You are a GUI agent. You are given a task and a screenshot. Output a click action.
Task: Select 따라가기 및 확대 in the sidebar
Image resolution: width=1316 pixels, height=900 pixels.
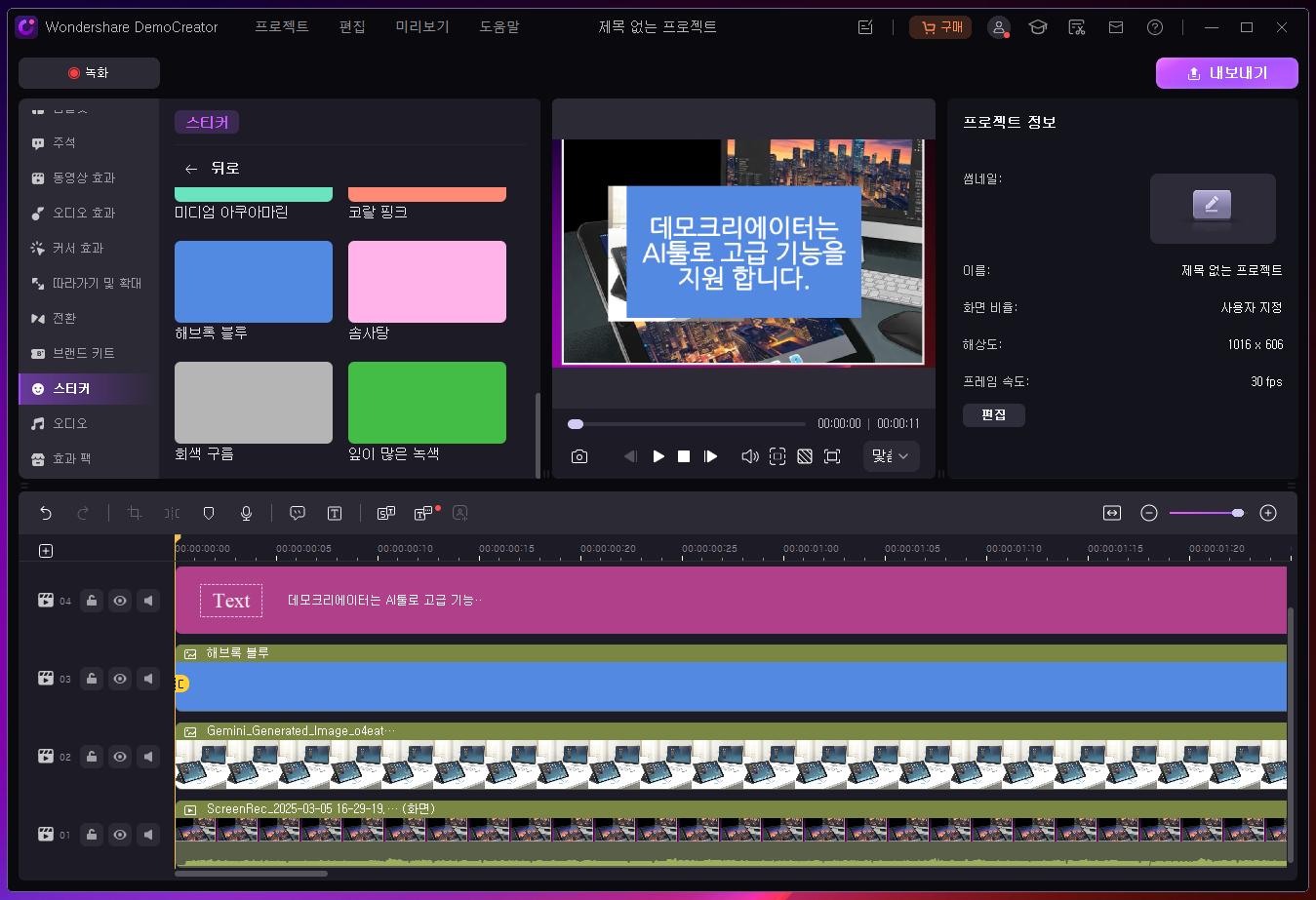tap(89, 284)
